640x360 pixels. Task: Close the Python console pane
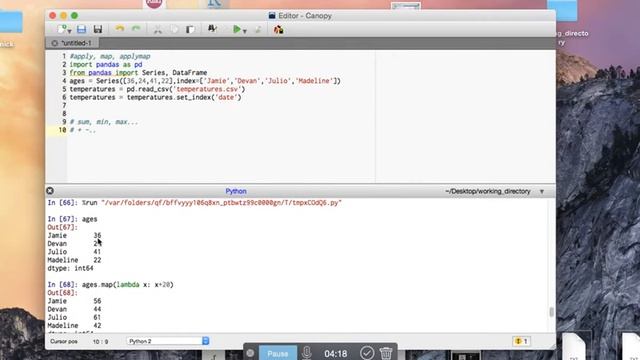coord(50,191)
